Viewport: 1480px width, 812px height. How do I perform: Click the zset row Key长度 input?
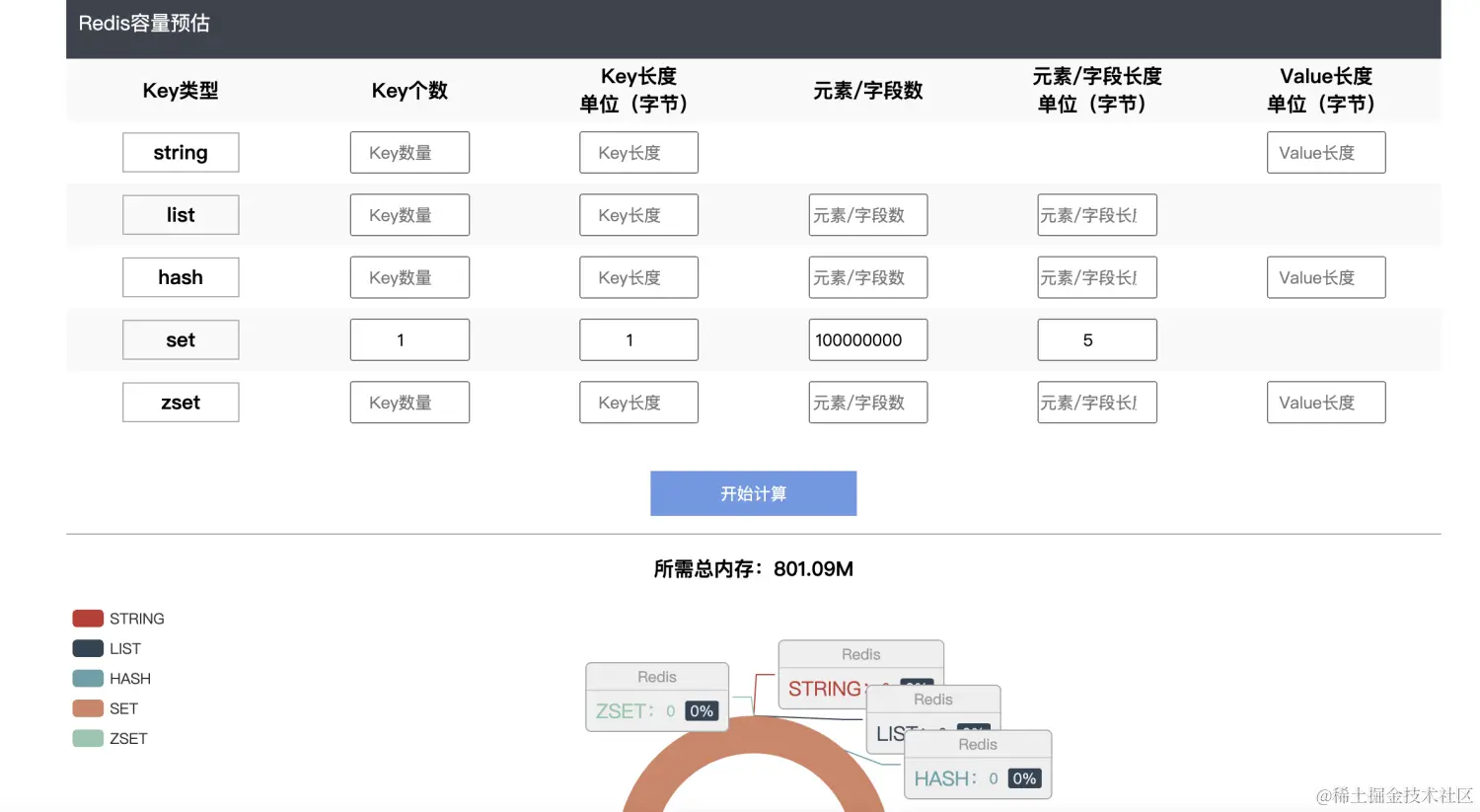[x=638, y=403]
